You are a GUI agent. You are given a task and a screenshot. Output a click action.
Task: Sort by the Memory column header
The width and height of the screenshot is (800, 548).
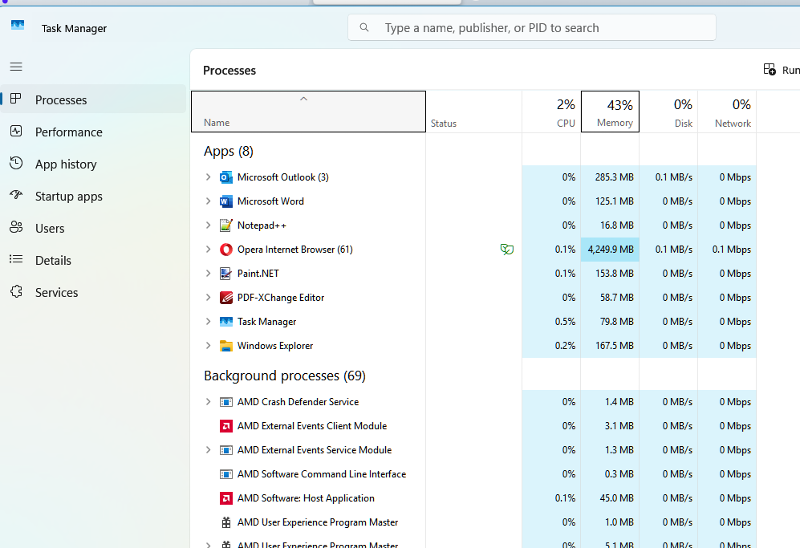click(x=610, y=112)
